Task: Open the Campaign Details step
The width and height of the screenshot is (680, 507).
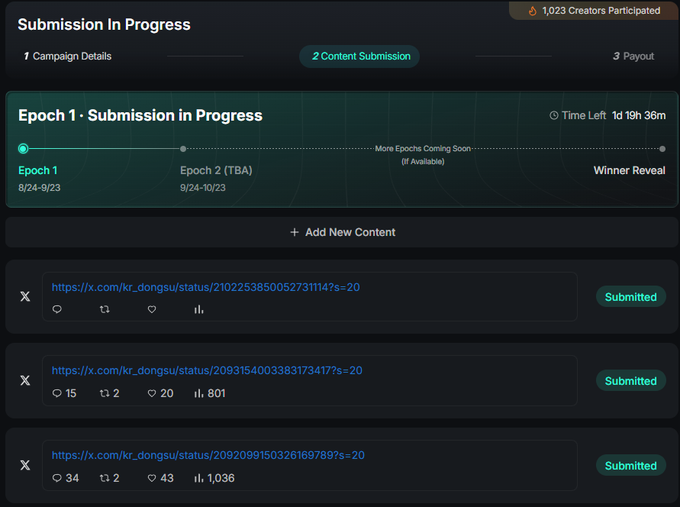Action: click(x=68, y=56)
